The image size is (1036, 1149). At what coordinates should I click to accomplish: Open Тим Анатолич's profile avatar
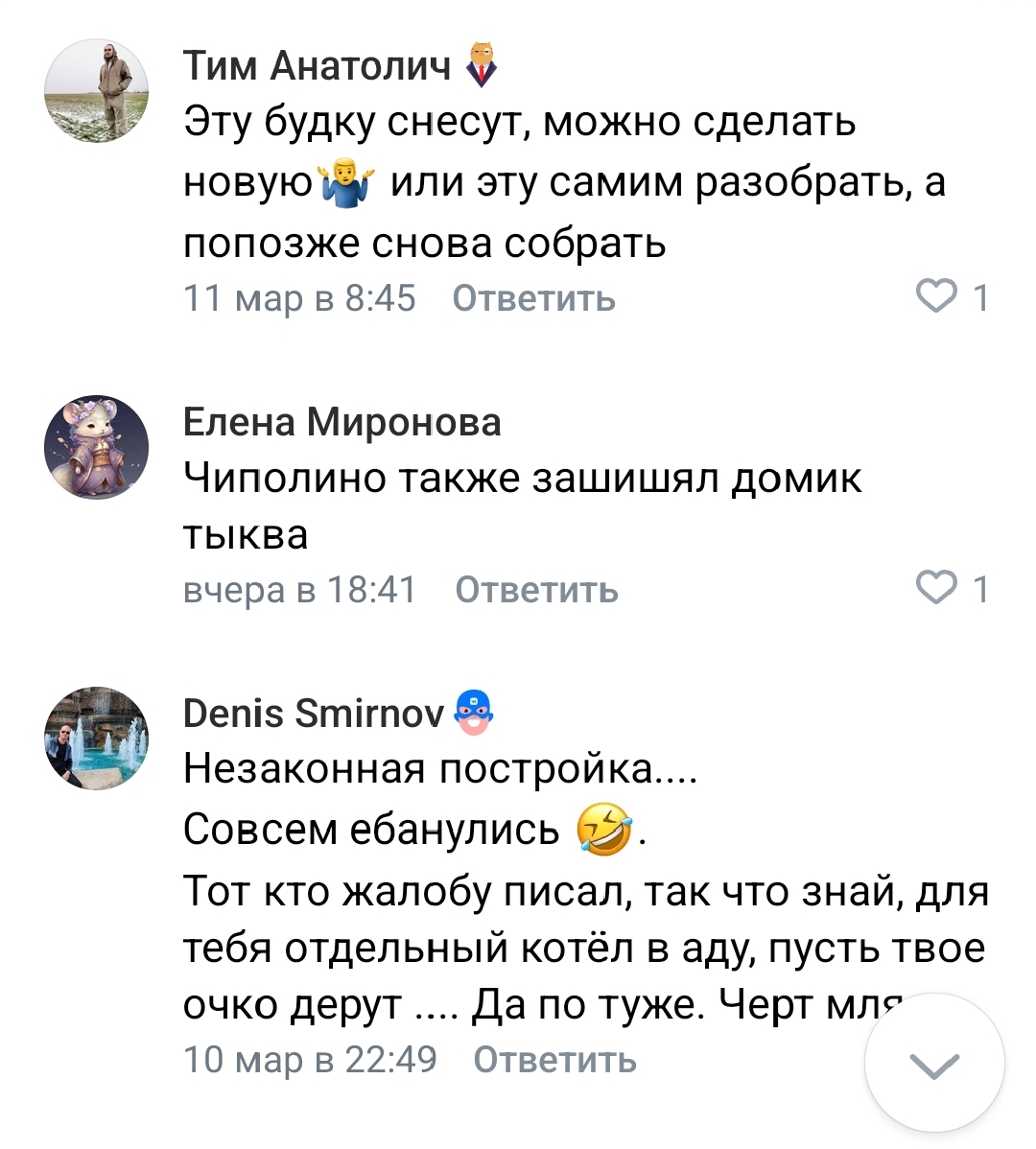coord(97,91)
